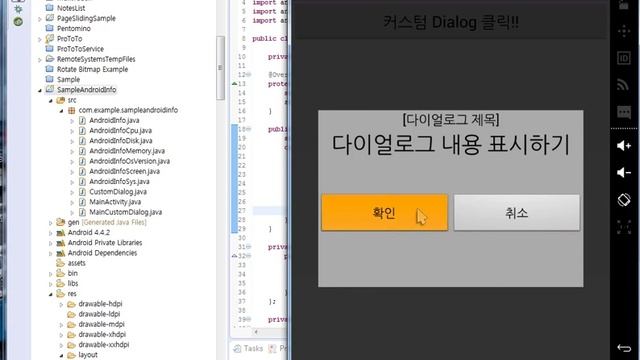Expand the PageSlidingSample project arrow
640x360 pixels.
40,19
